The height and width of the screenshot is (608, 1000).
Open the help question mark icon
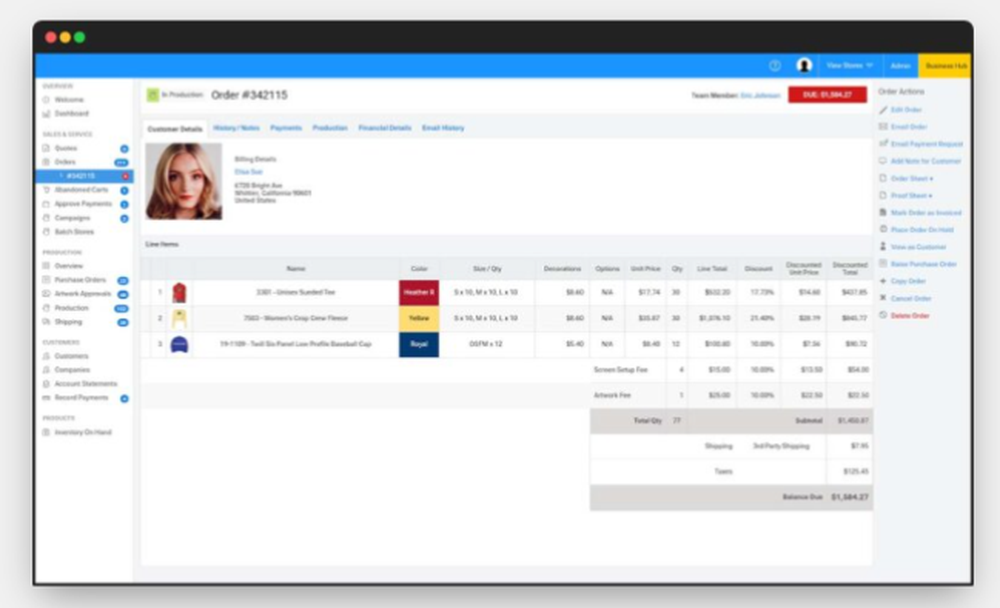[774, 65]
